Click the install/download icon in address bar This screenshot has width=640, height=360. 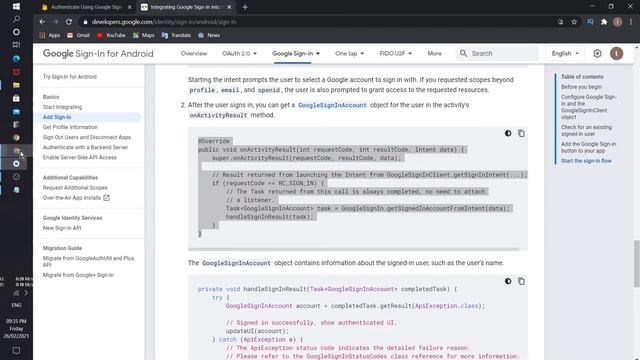coord(560,22)
